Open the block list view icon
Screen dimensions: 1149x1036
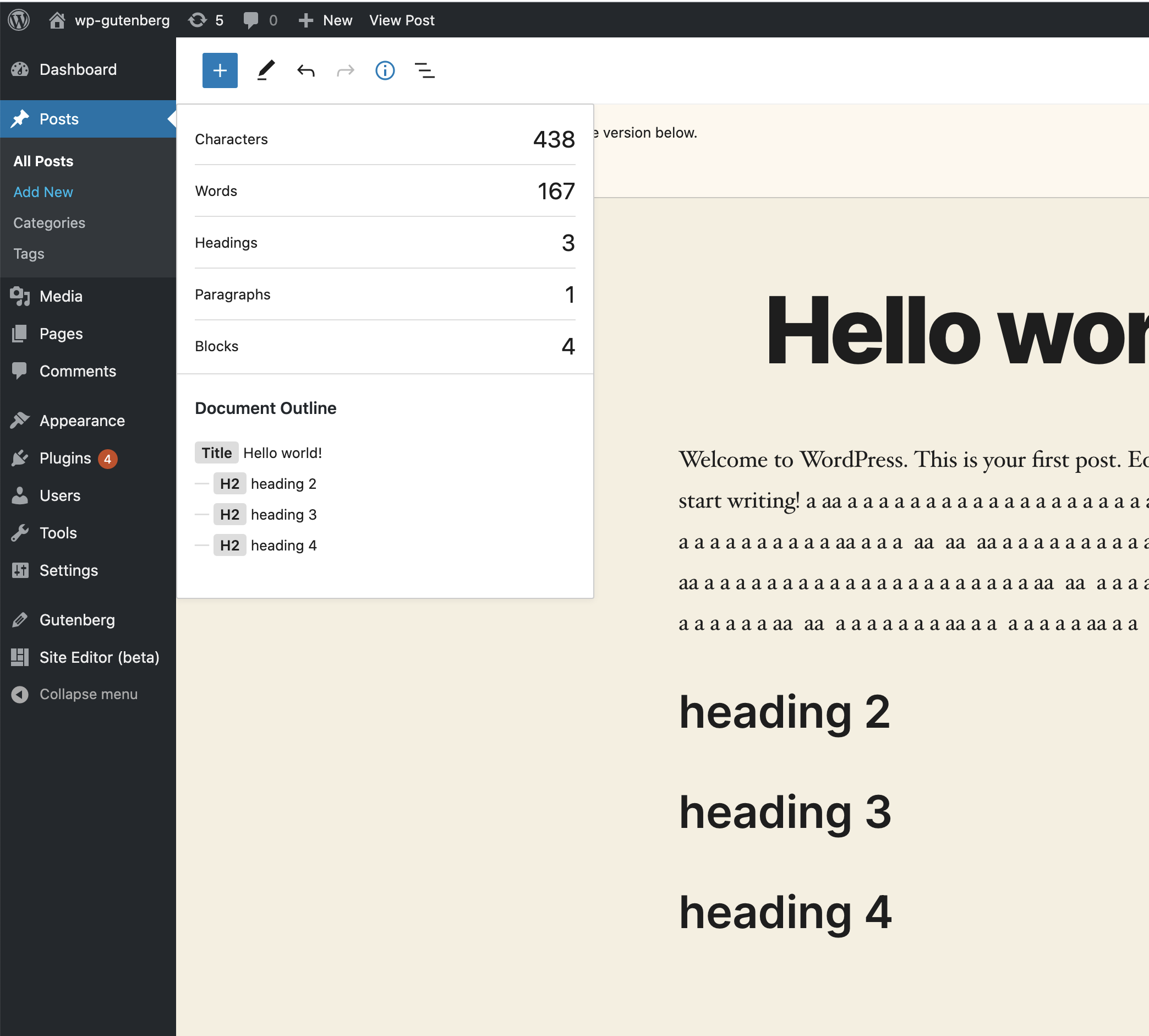tap(424, 70)
